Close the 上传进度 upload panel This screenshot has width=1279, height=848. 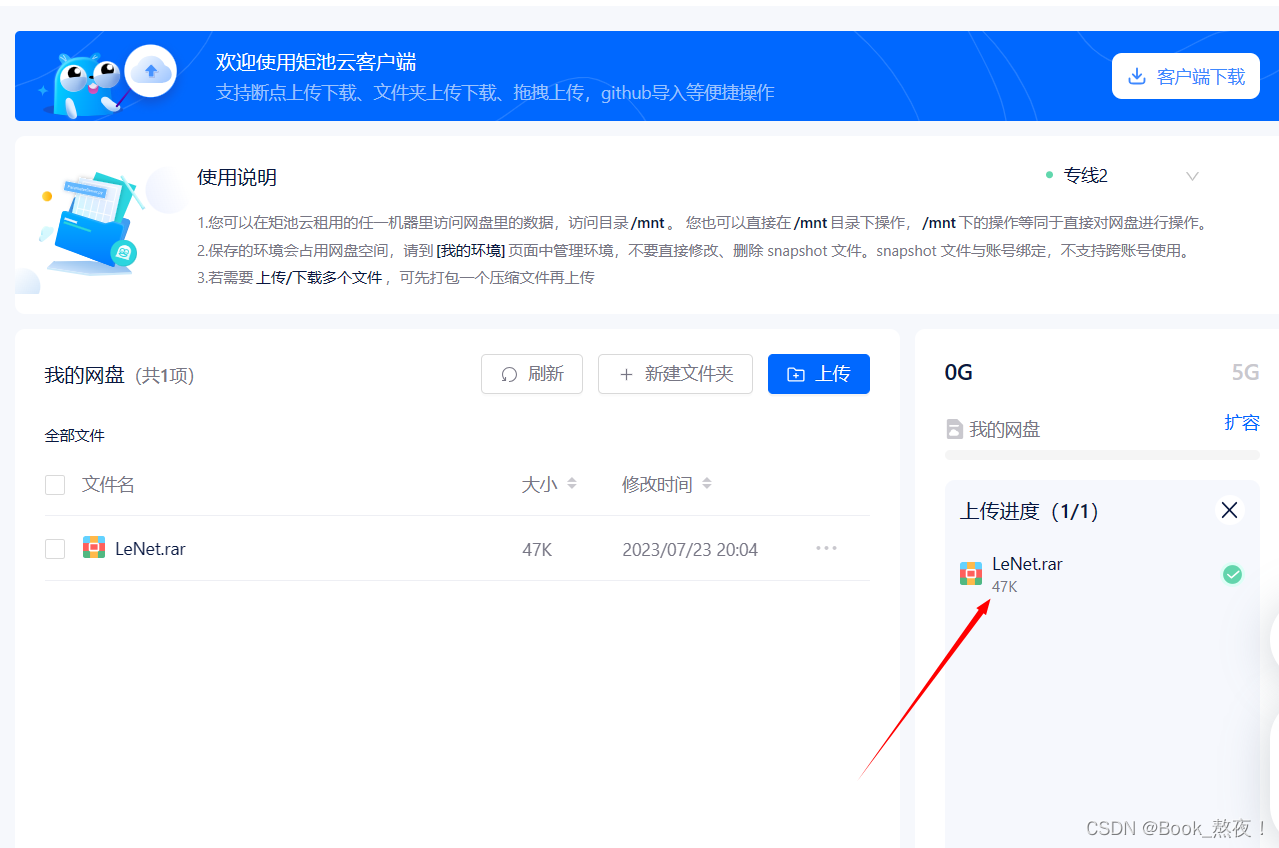coord(1230,511)
